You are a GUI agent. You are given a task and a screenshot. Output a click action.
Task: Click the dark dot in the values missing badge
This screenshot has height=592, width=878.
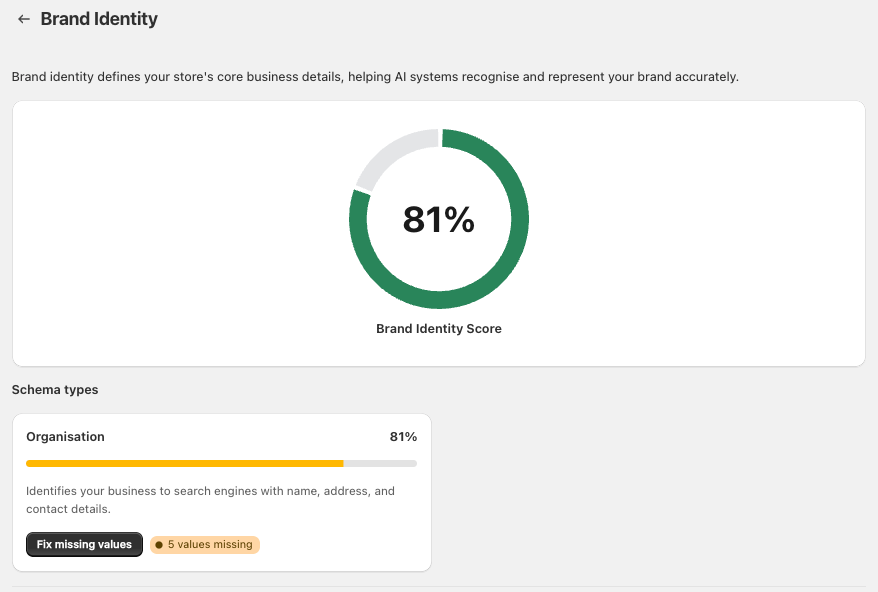coord(159,545)
